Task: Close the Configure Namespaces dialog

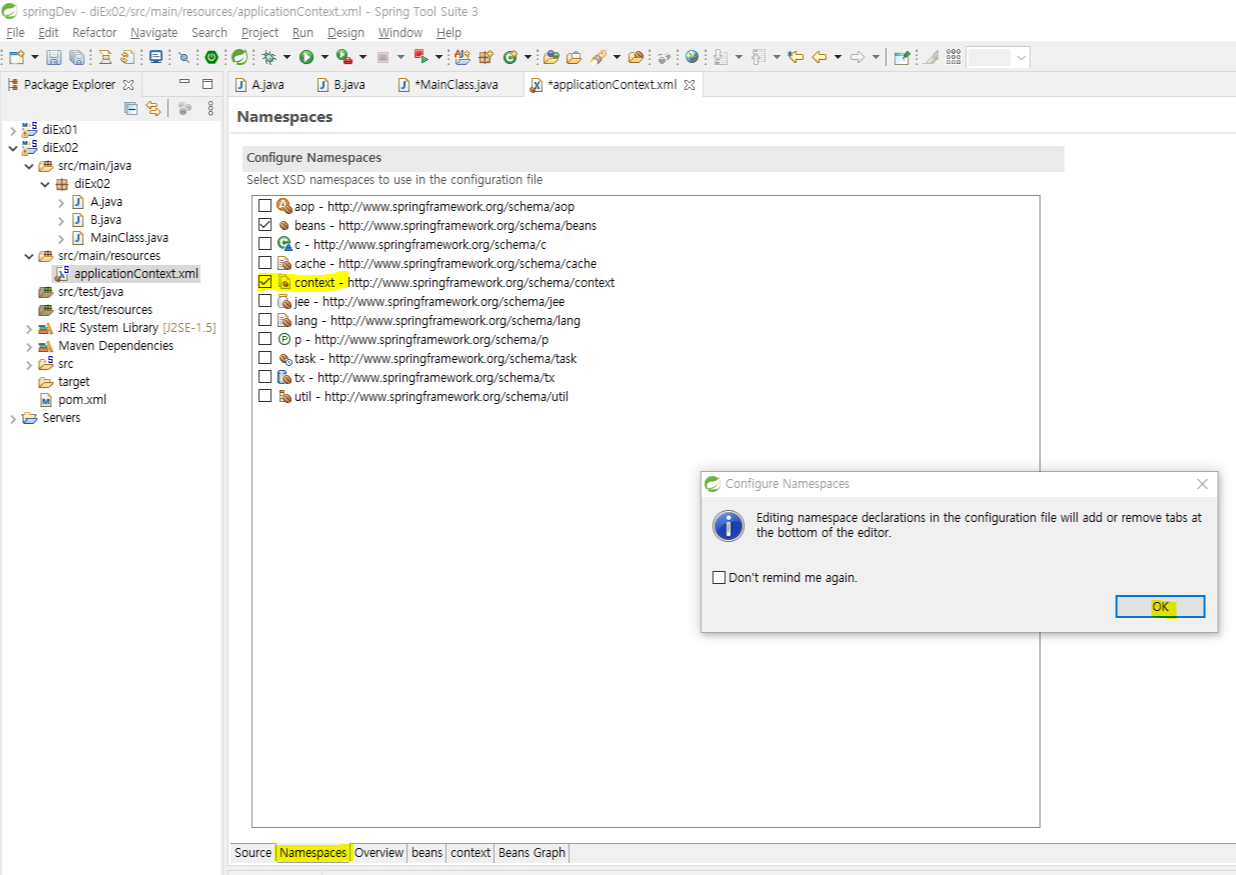Action: 1202,484
